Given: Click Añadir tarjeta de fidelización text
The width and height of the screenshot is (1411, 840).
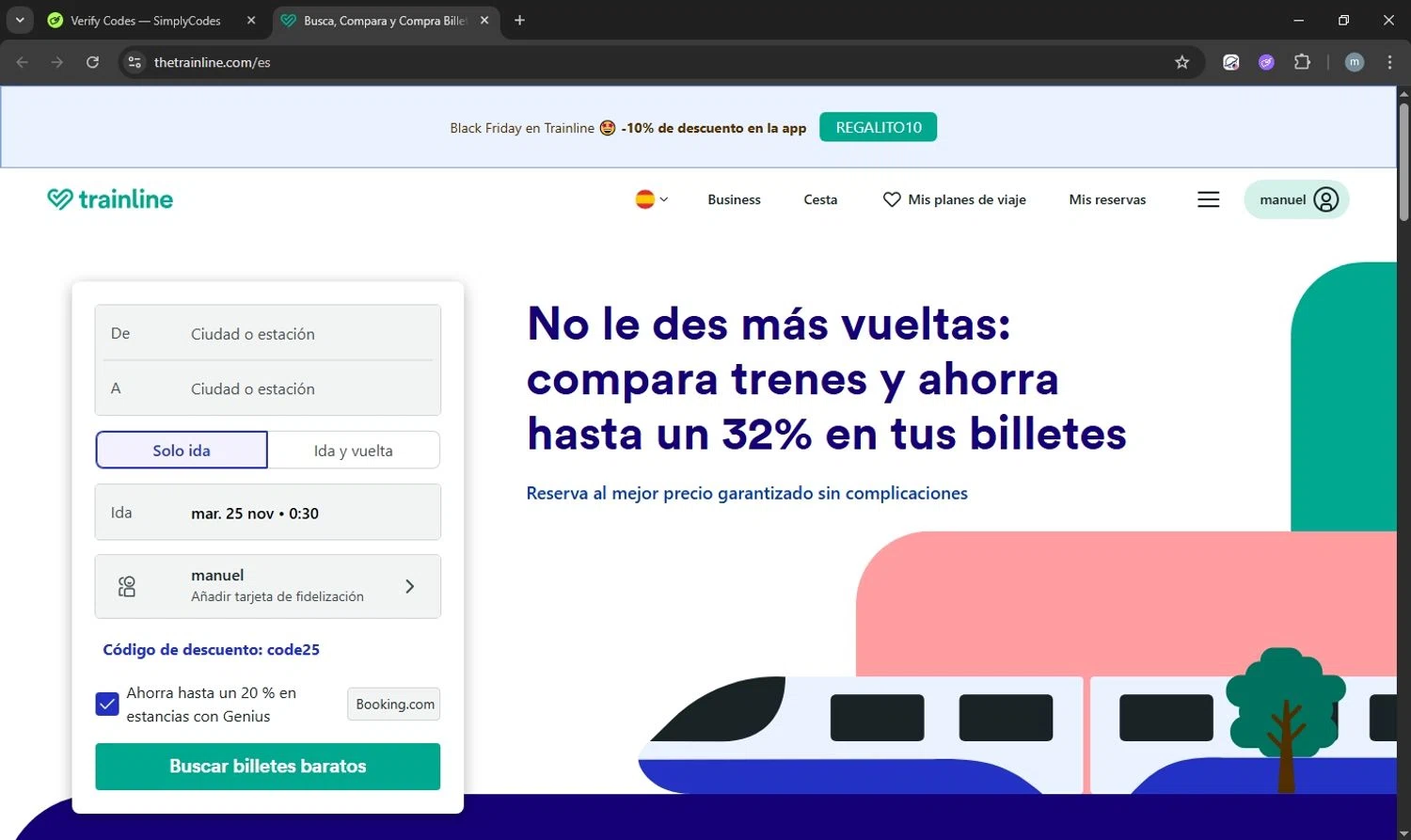Looking at the screenshot, I should [277, 596].
